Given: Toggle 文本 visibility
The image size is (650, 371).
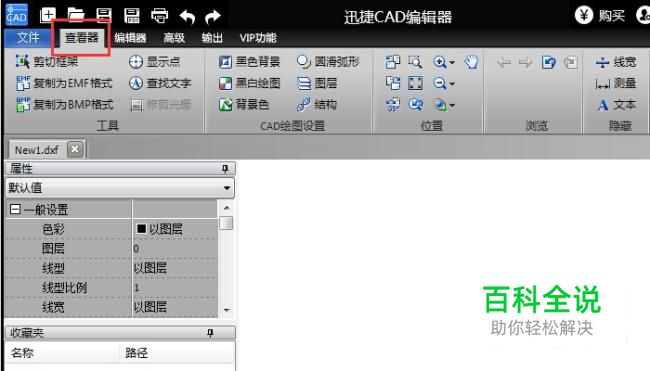Looking at the screenshot, I should pos(616,105).
